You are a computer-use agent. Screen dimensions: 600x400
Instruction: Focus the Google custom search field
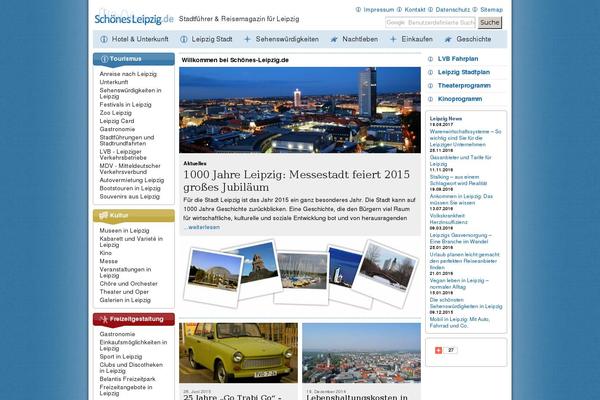(x=430, y=23)
